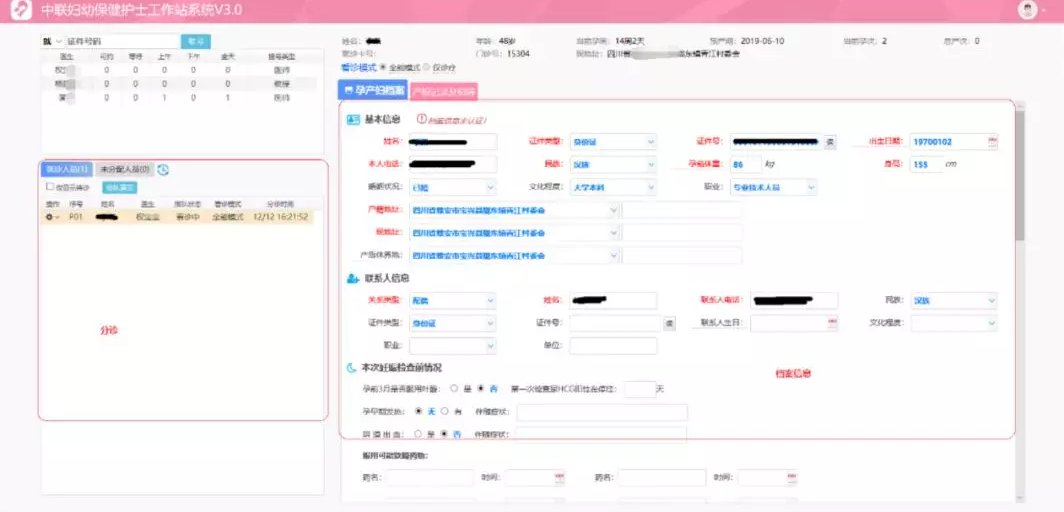
Task: Click the 证件号码 search input
Action: point(121,41)
